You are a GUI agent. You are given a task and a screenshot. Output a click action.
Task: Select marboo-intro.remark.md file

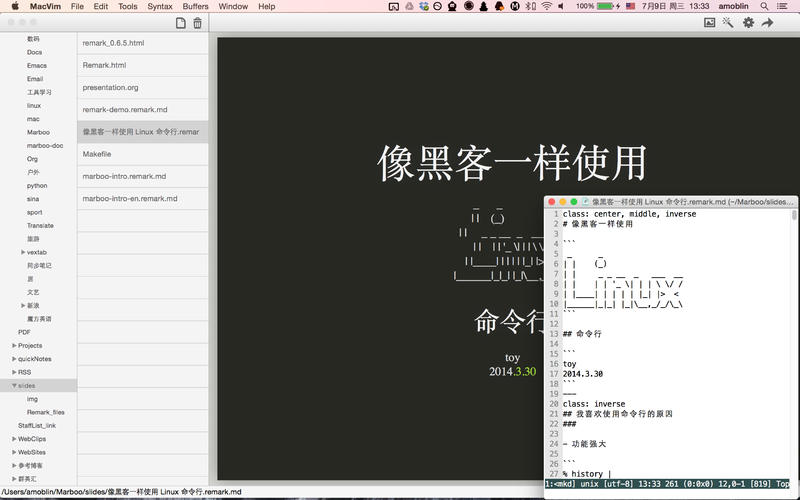point(143,176)
